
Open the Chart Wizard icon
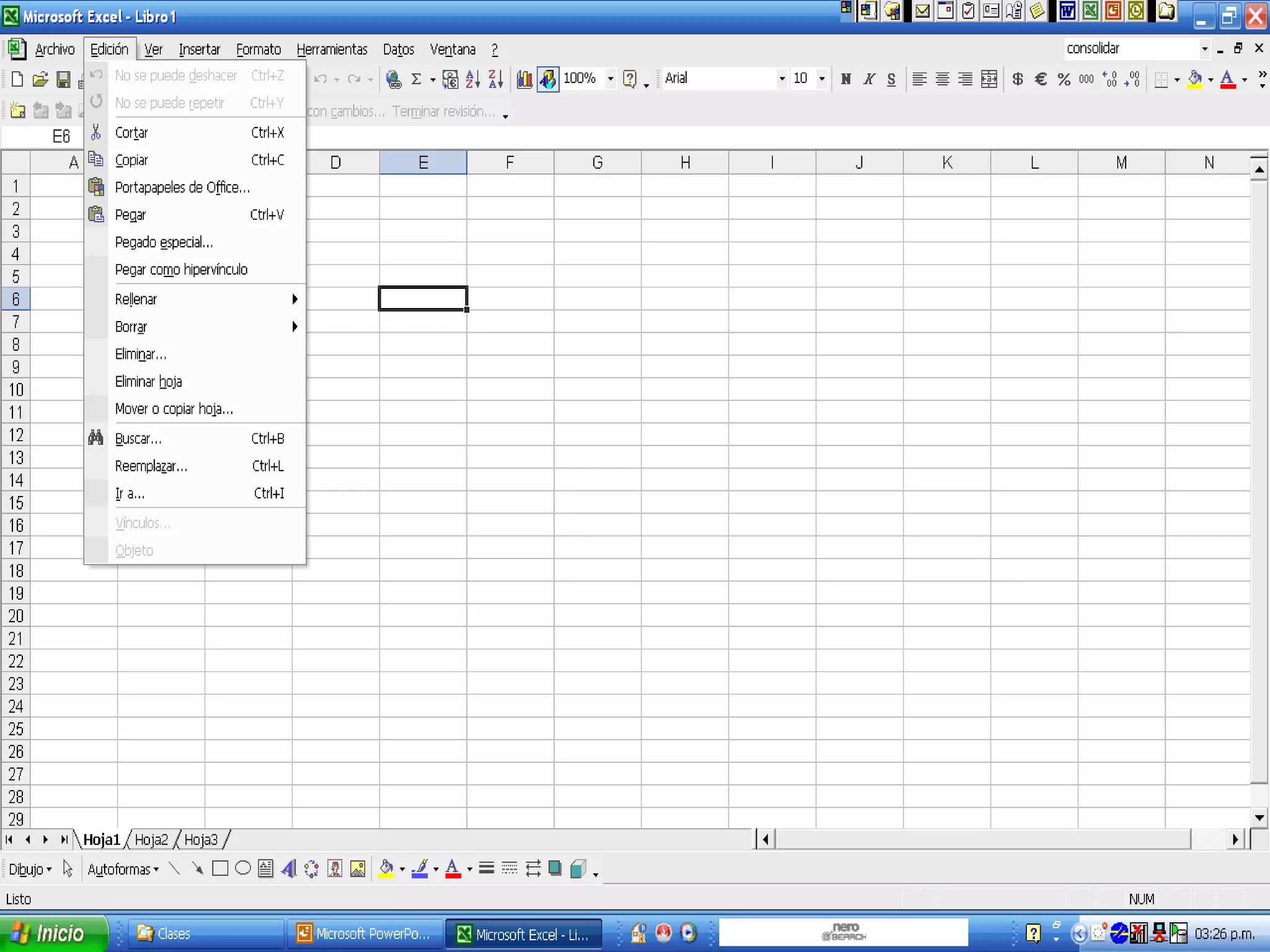coord(525,79)
